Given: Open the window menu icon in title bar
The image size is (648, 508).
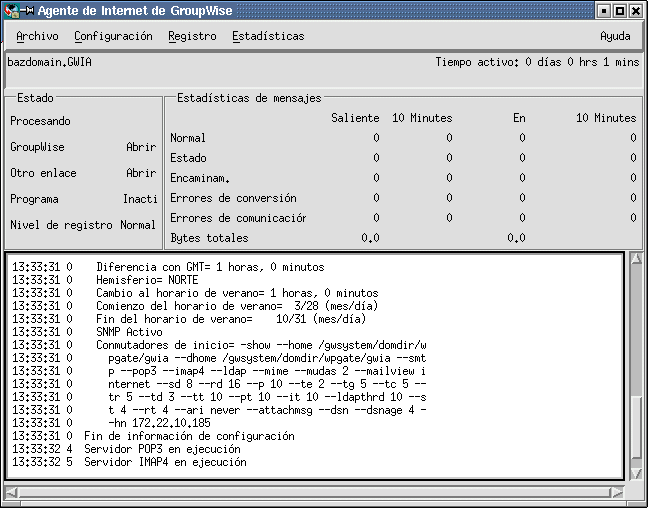Looking at the screenshot, I should click(12, 11).
